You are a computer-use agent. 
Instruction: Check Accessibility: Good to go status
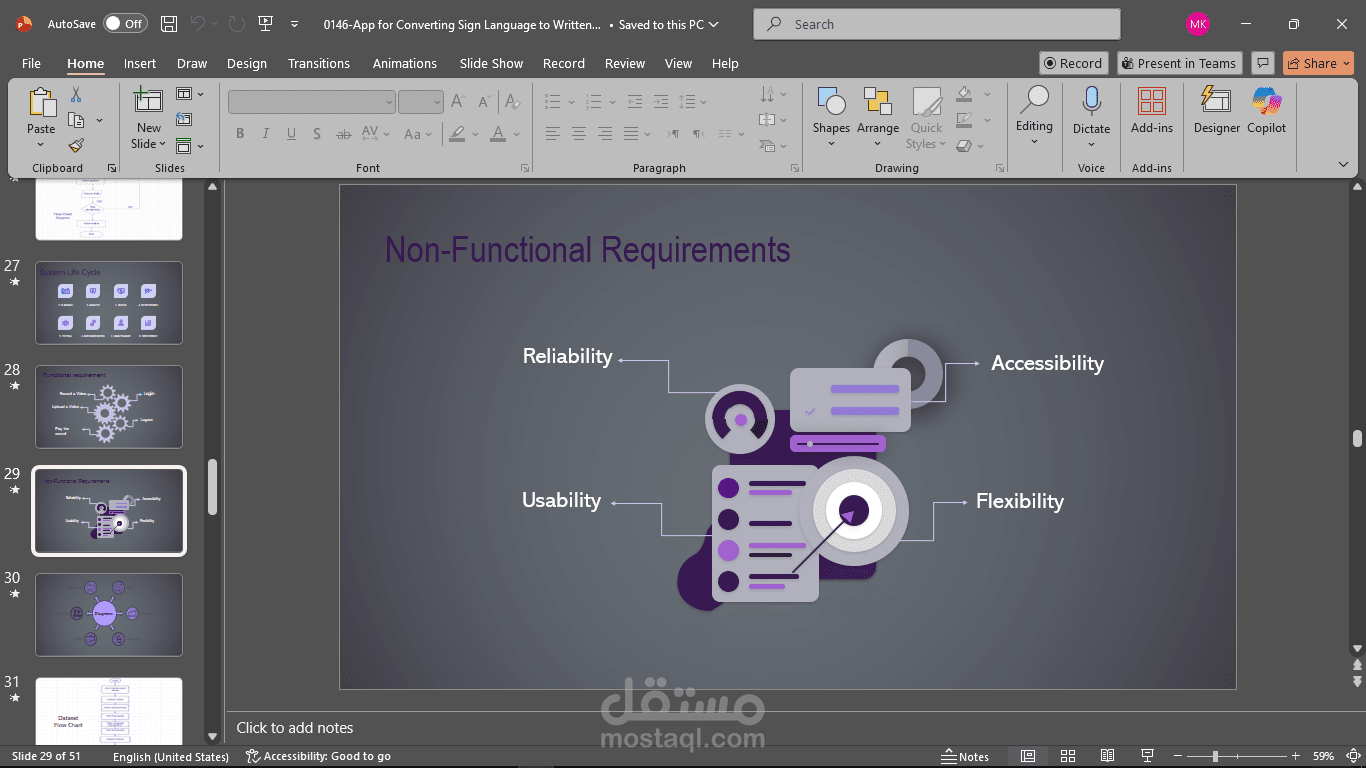(x=318, y=756)
